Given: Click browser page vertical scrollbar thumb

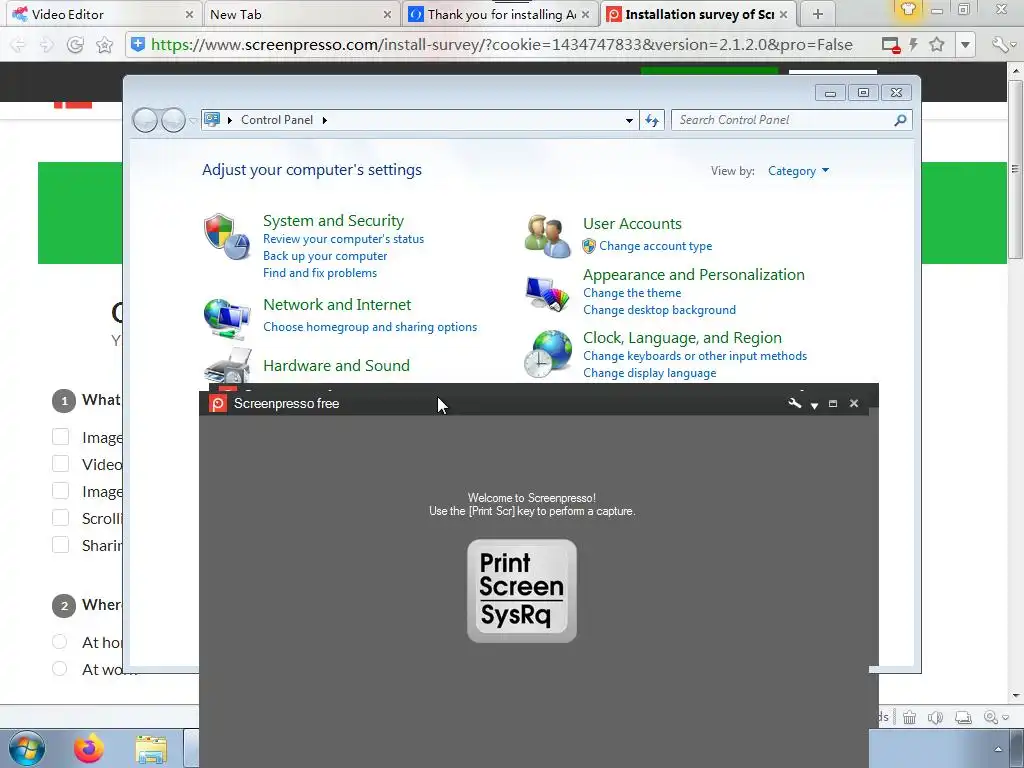Looking at the screenshot, I should pyautogui.click(x=1015, y=171).
